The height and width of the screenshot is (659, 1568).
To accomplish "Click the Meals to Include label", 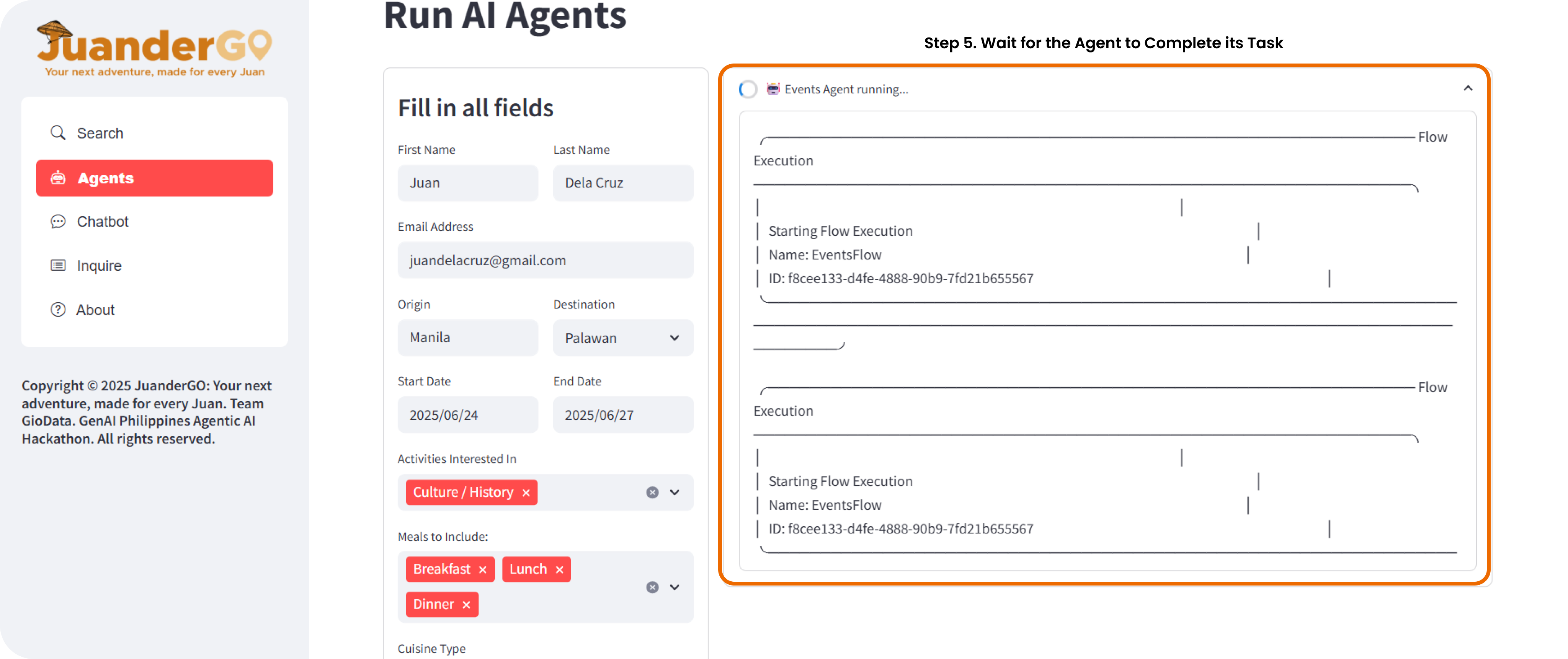I will pos(443,537).
